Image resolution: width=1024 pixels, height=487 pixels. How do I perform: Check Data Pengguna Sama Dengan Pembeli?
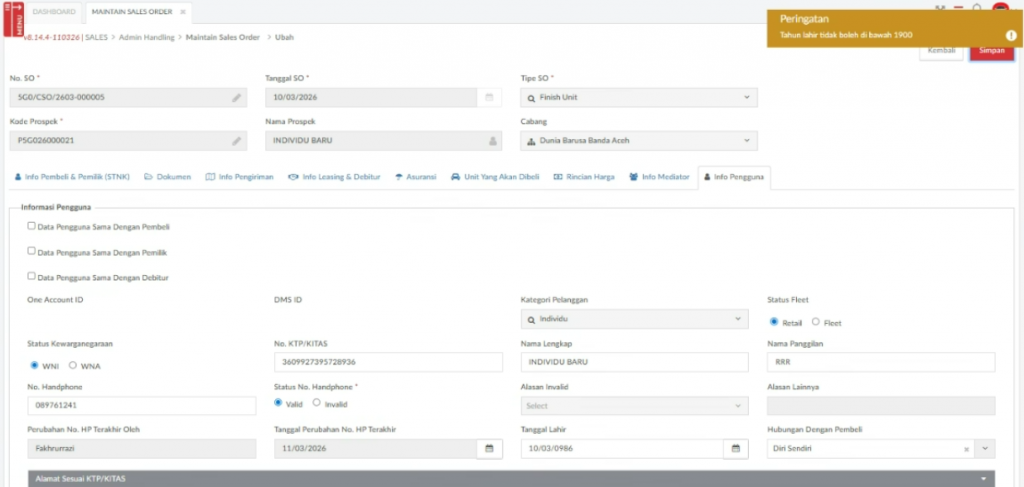click(x=32, y=226)
